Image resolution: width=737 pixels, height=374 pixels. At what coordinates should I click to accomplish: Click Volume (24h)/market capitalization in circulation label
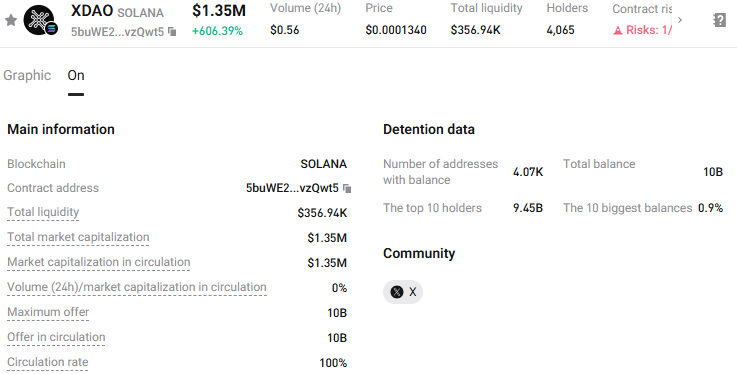(x=137, y=287)
